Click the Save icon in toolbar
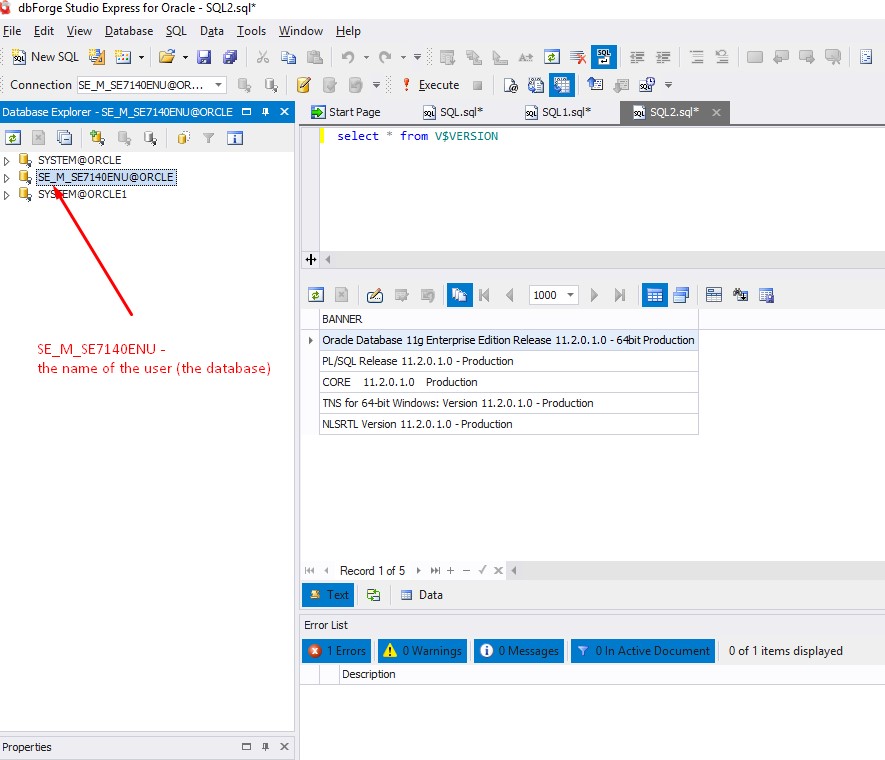The width and height of the screenshot is (885, 760). click(x=204, y=56)
